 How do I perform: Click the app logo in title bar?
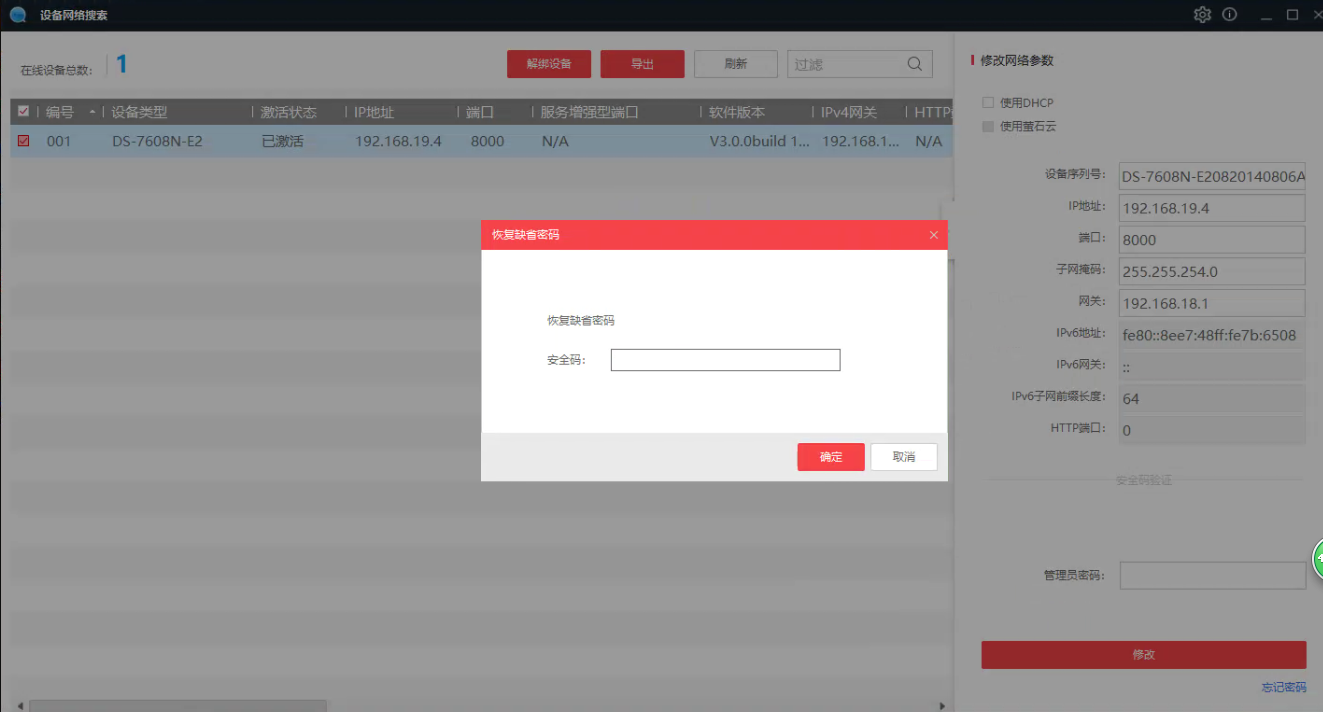(18, 15)
